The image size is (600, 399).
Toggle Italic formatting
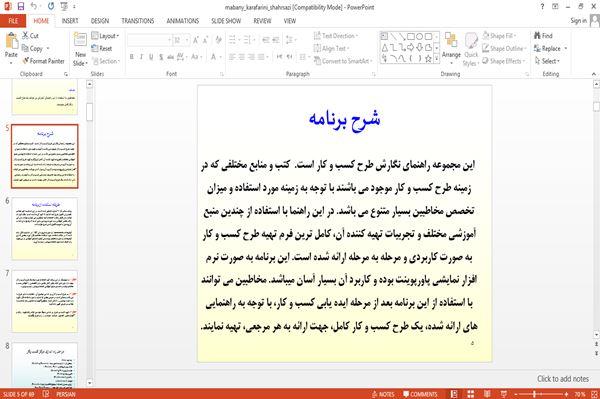[x=141, y=57]
